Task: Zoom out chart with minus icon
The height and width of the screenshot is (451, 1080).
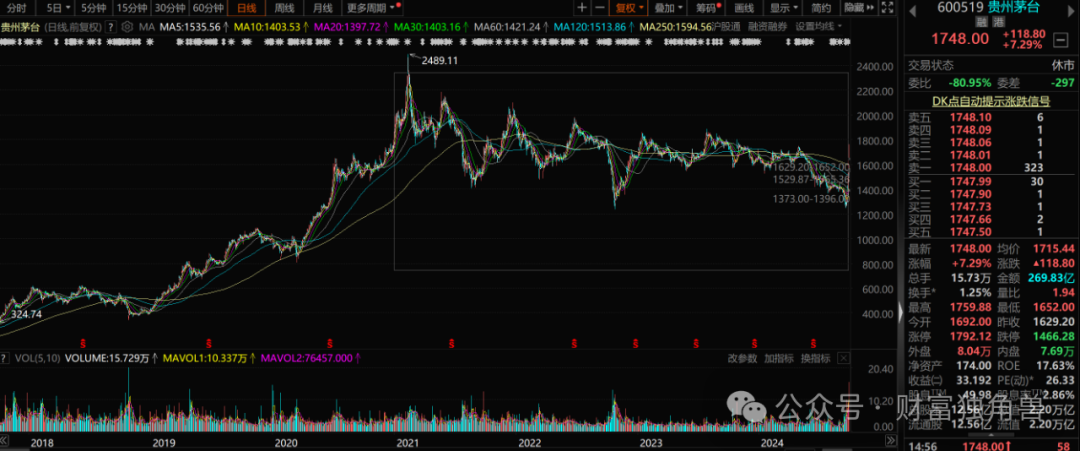Action: click(x=600, y=8)
